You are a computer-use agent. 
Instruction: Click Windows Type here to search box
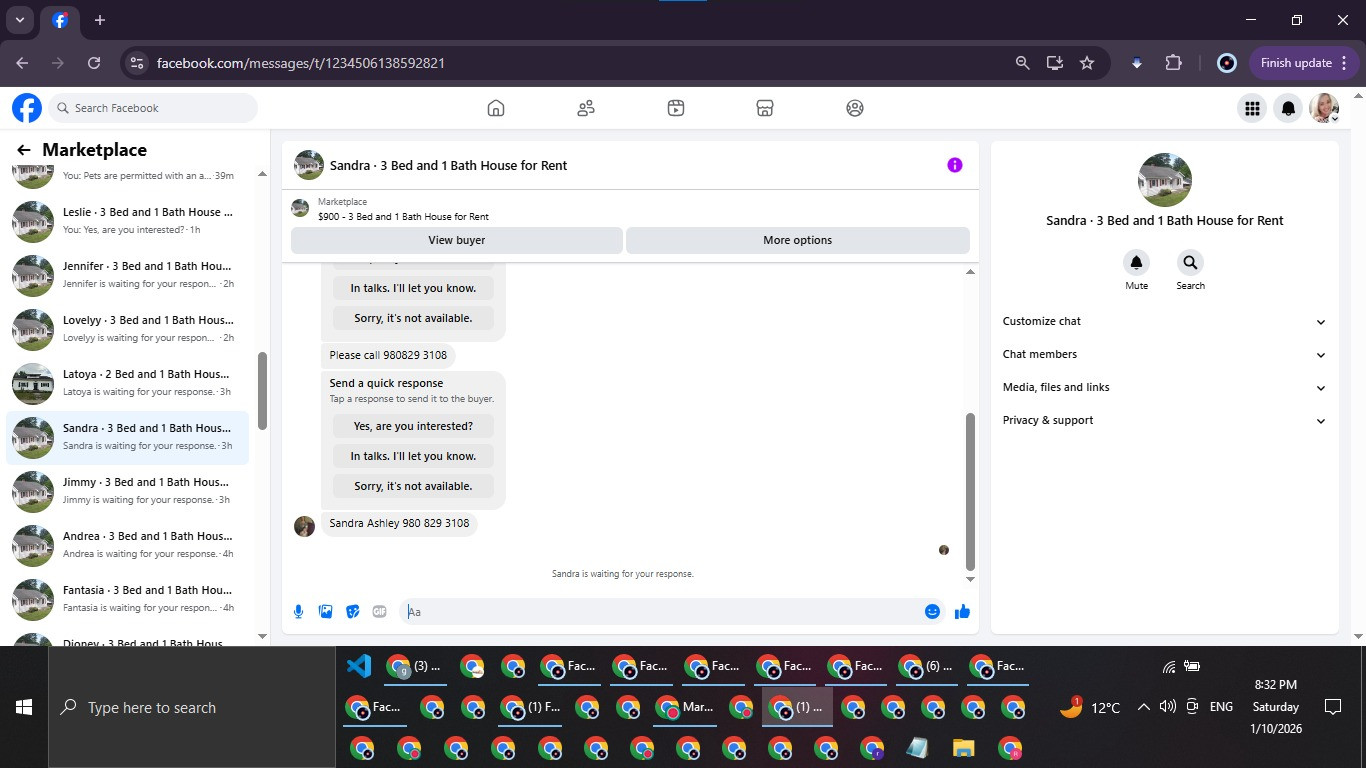tap(192, 707)
